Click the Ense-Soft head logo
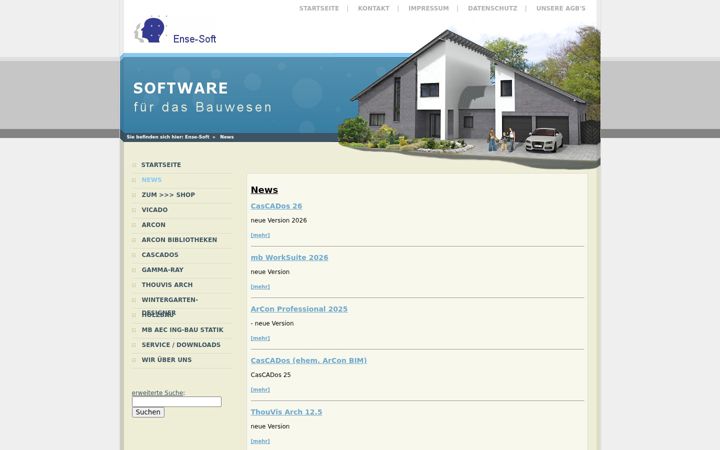This screenshot has width=720, height=450. [x=175, y=30]
